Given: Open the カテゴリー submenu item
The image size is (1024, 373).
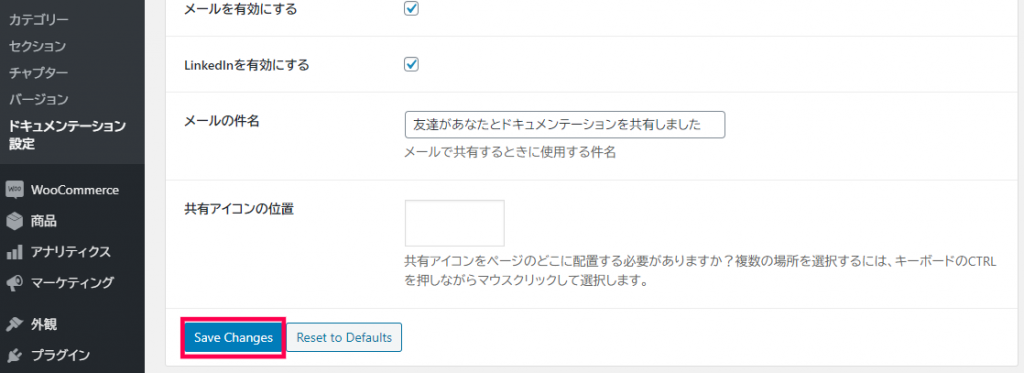Looking at the screenshot, I should pyautogui.click(x=39, y=20).
